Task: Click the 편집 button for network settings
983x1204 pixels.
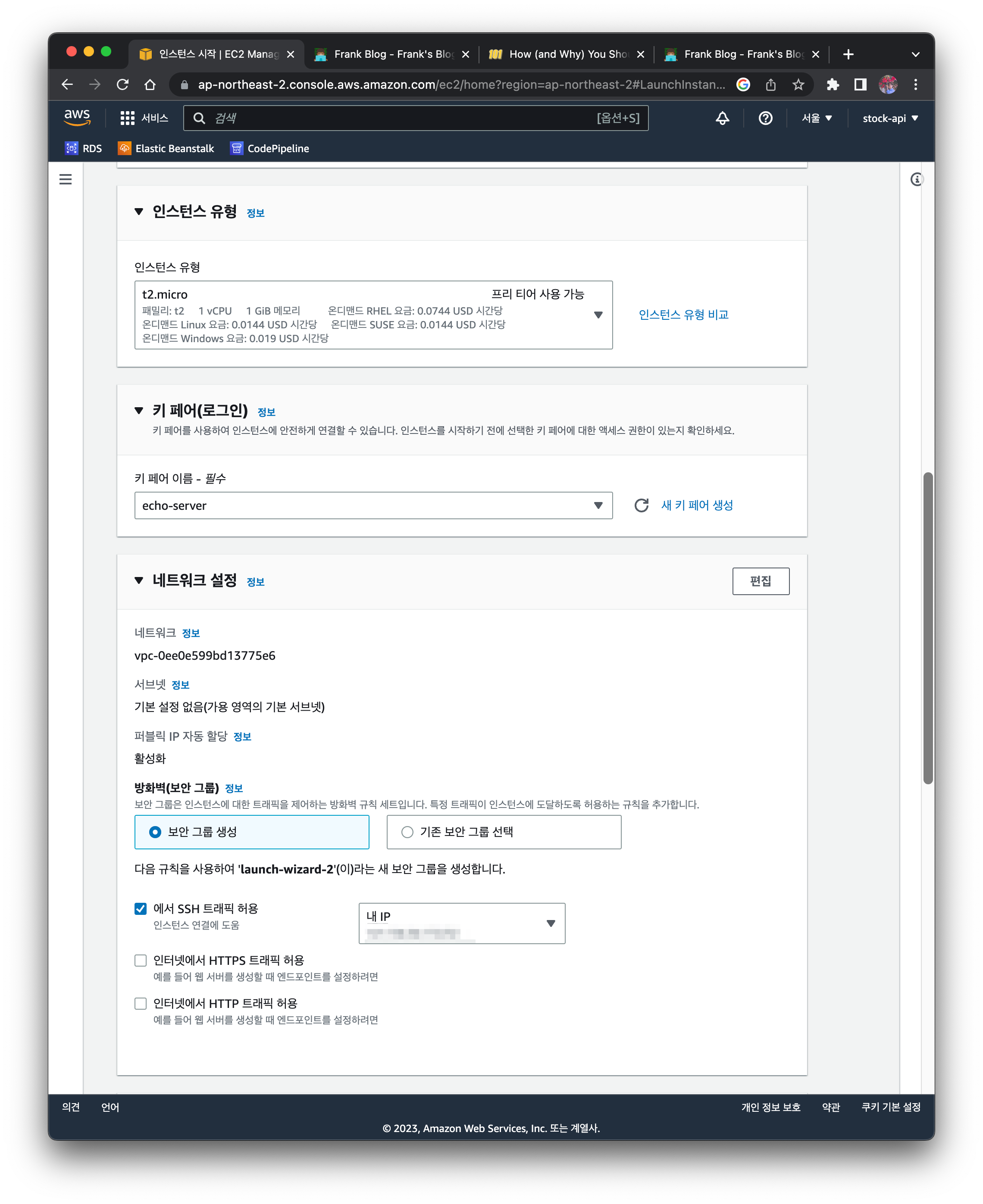Action: point(761,581)
